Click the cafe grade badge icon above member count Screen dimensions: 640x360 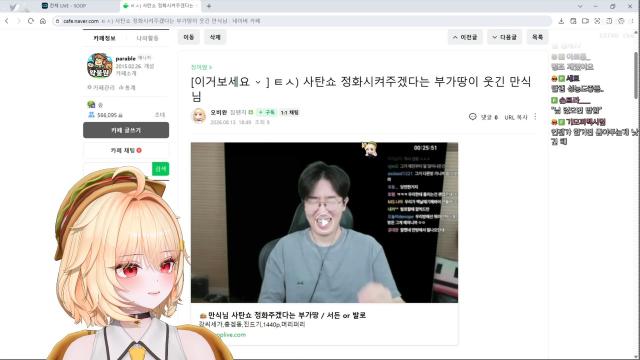coord(91,104)
